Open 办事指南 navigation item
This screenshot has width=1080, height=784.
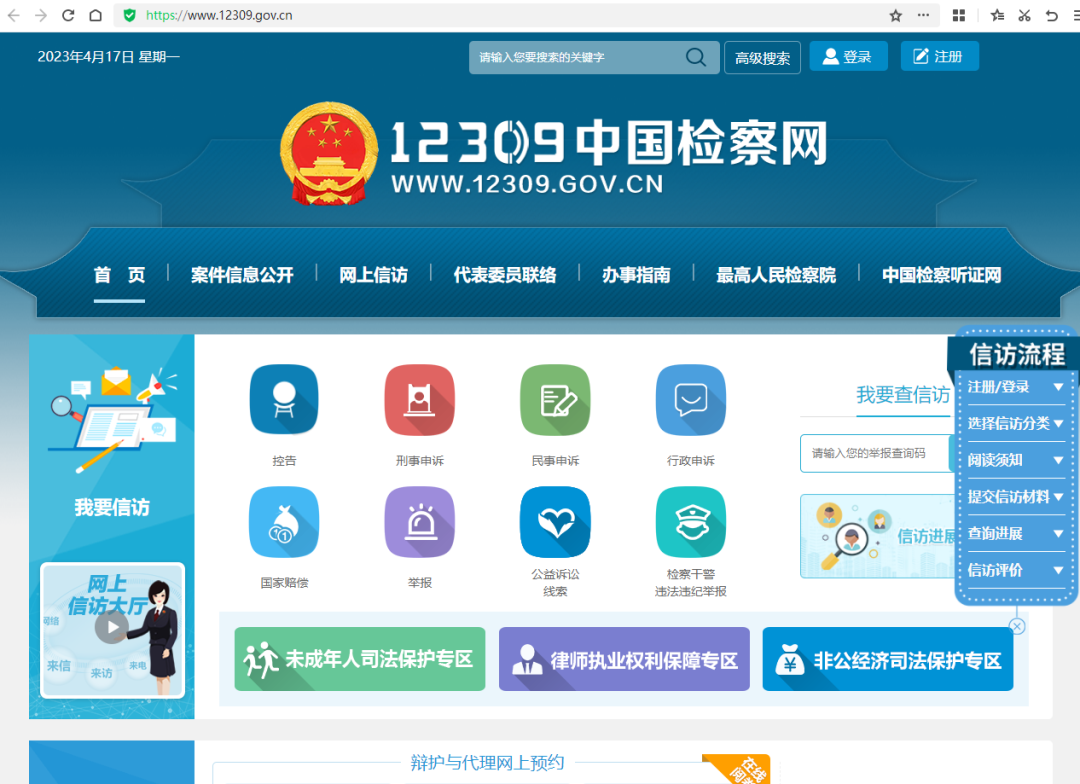[x=636, y=275]
